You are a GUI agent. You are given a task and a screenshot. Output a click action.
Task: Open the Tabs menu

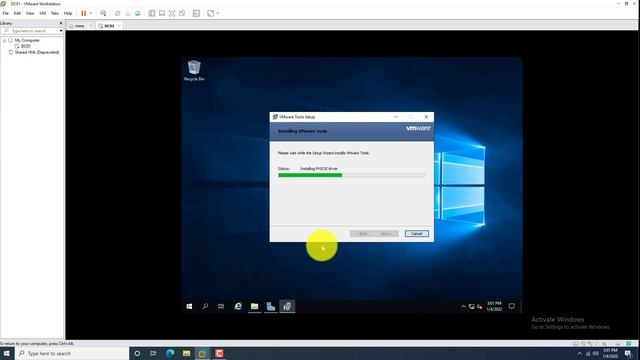pyautogui.click(x=55, y=13)
